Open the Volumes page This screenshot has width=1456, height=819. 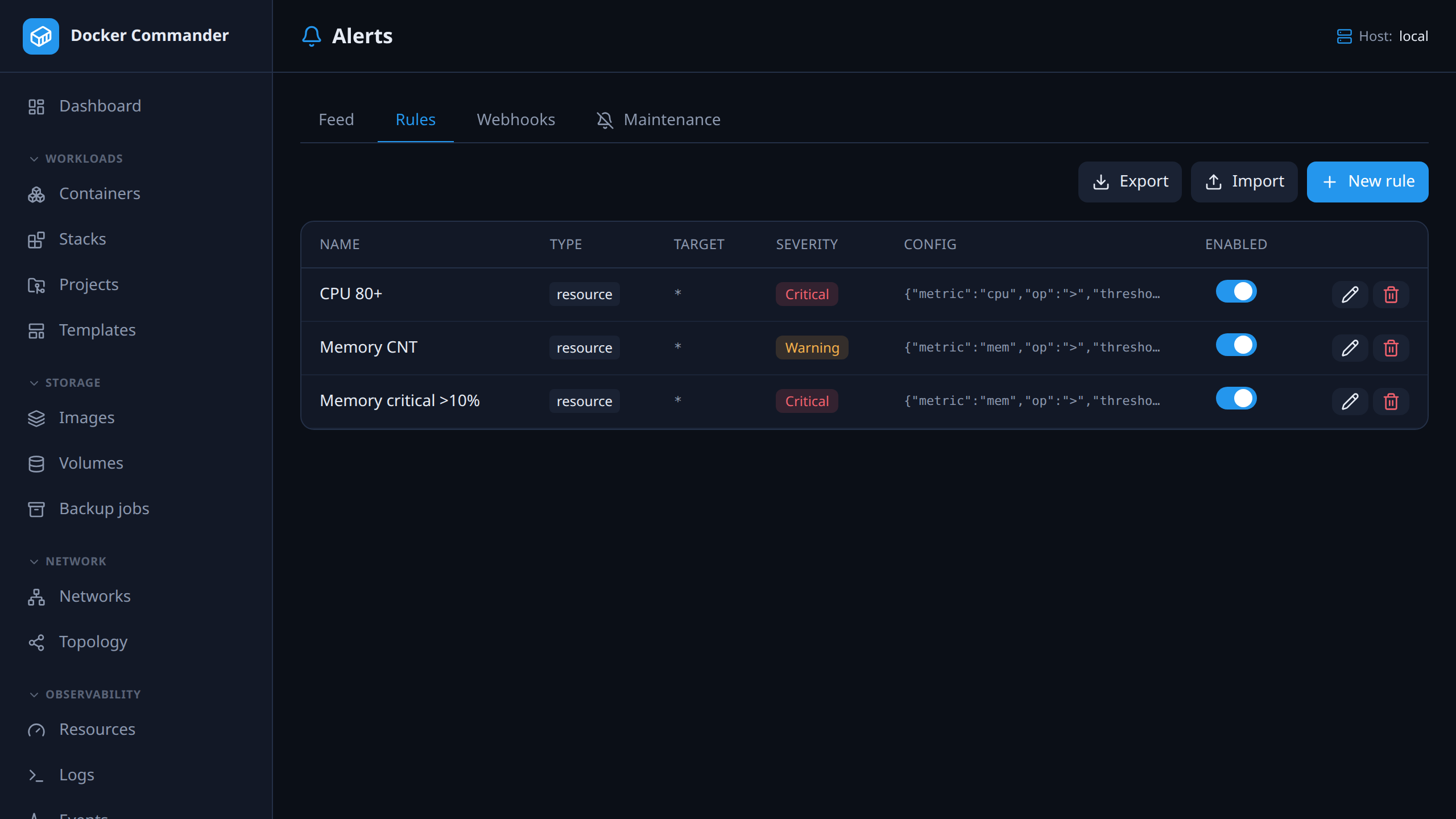coord(136,464)
